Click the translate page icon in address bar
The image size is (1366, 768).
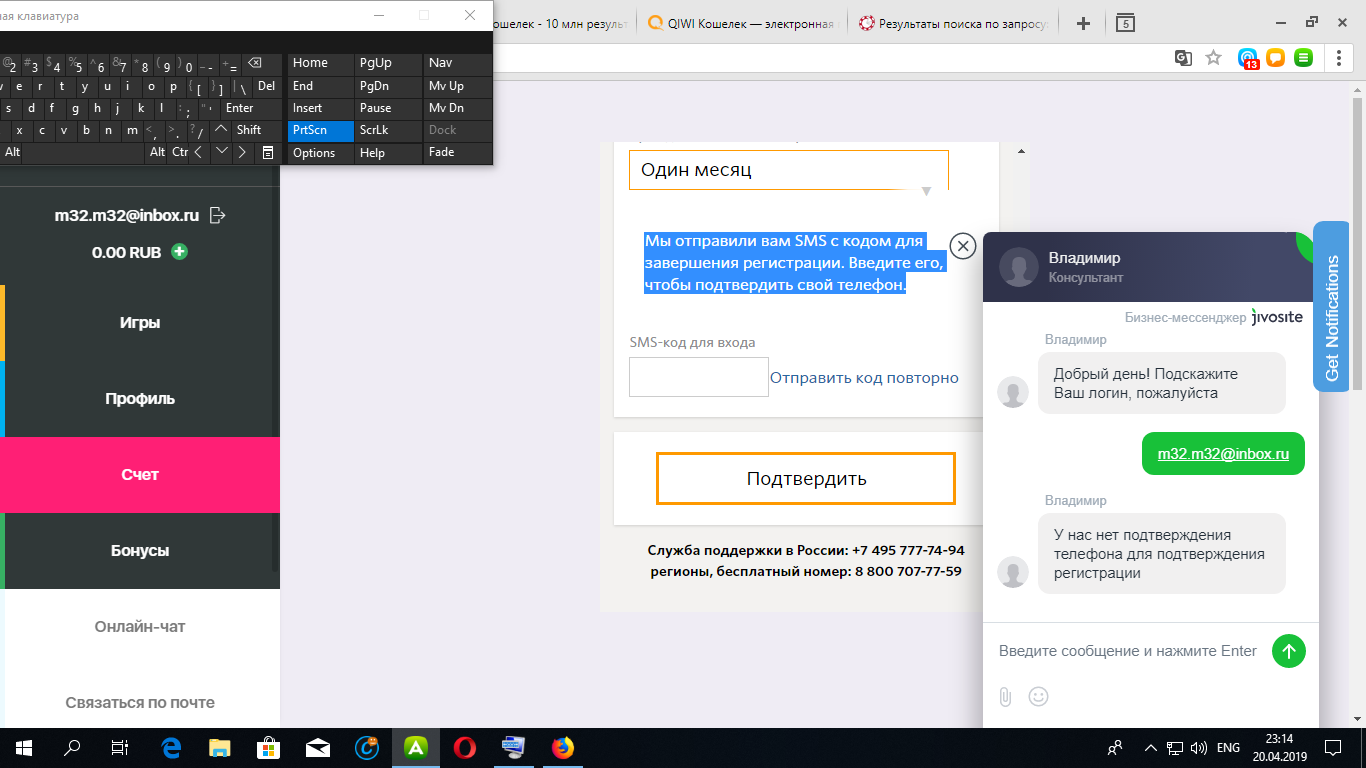click(1183, 58)
